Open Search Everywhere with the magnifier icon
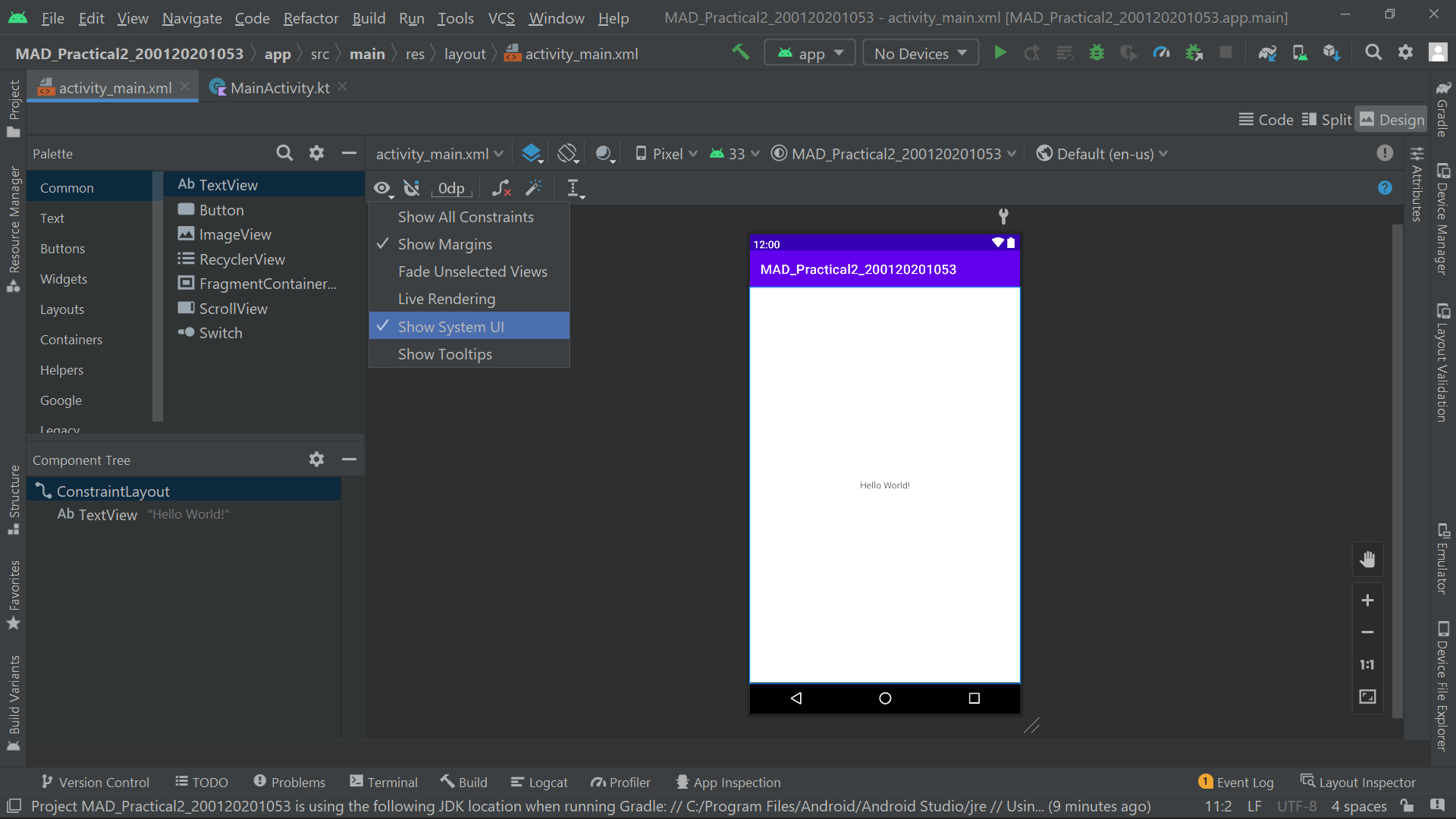The image size is (1456, 819). click(1373, 52)
